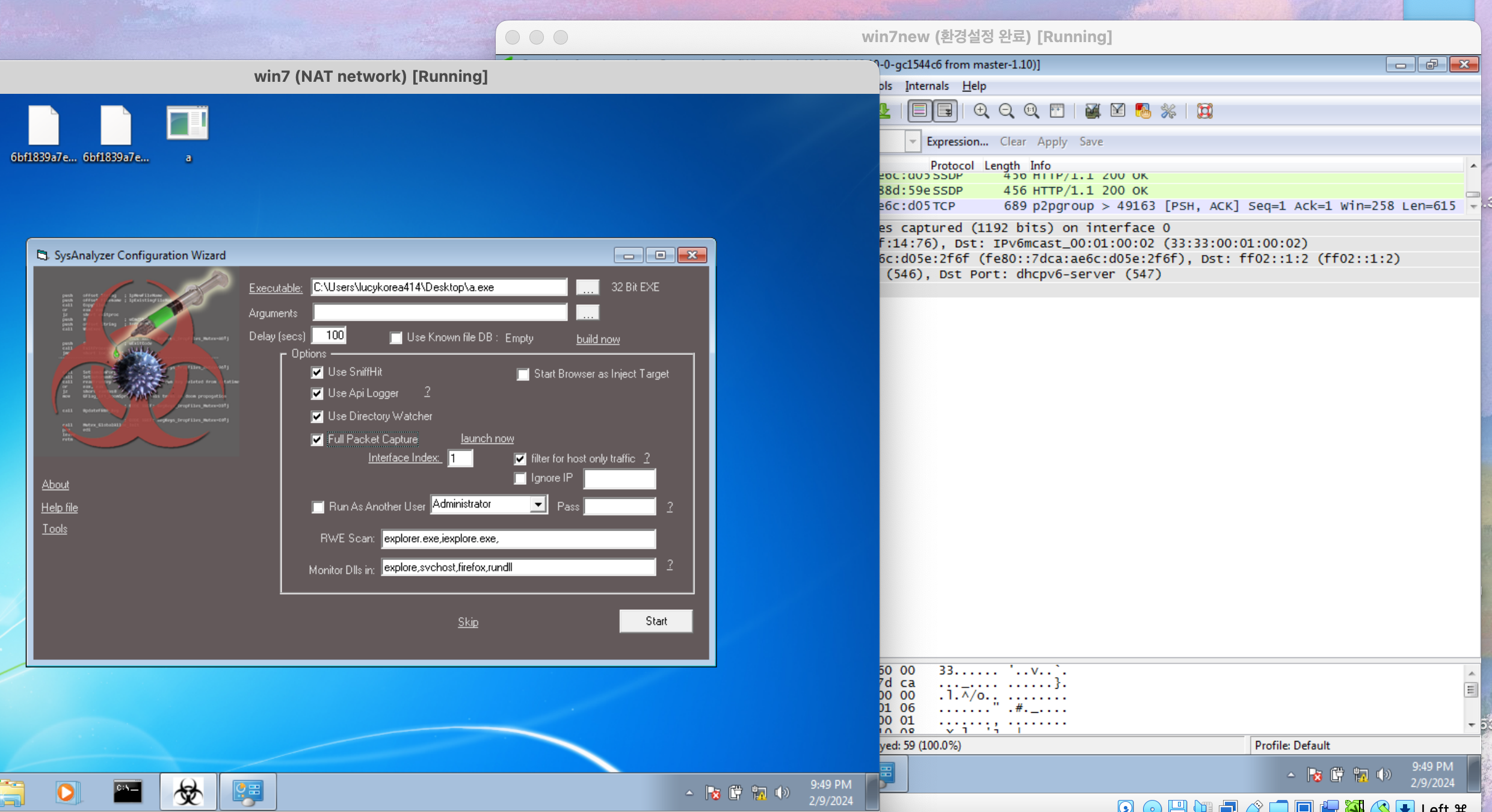Click the RWE Scan input field
The image size is (1492, 812).
tap(518, 539)
